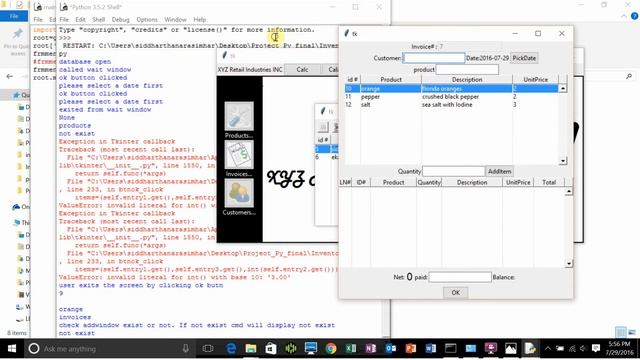Open the Products icon in XYZ Retail window
The height and width of the screenshot is (360, 640).
point(239,116)
